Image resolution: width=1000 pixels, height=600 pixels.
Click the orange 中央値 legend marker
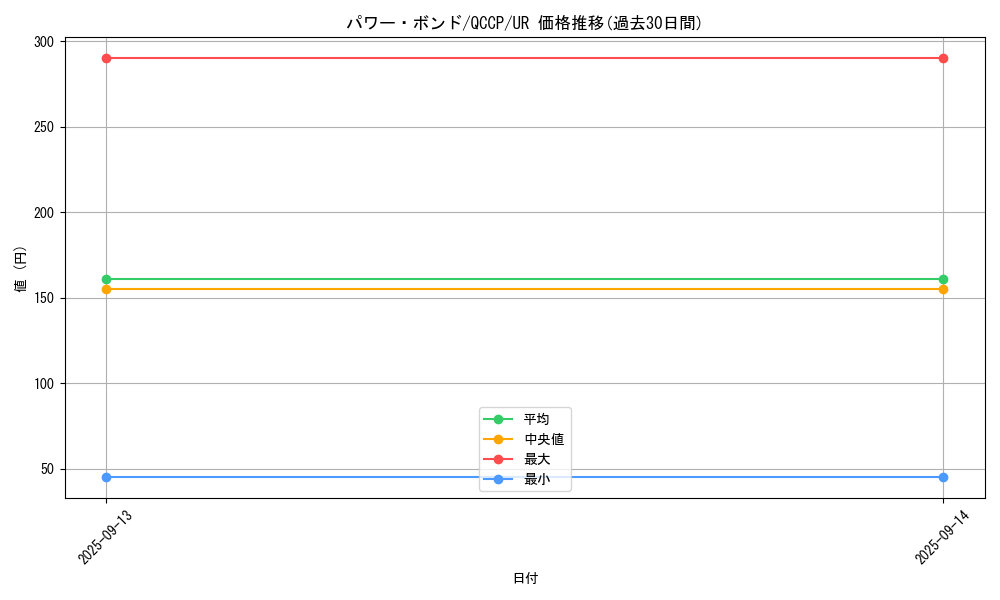(x=498, y=439)
